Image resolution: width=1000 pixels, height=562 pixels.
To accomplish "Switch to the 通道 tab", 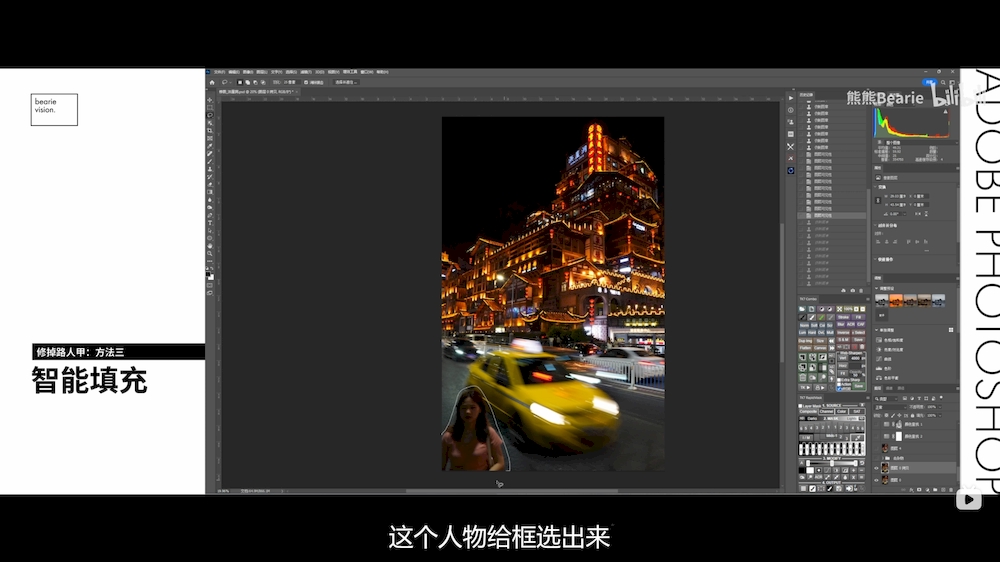I will coord(889,388).
